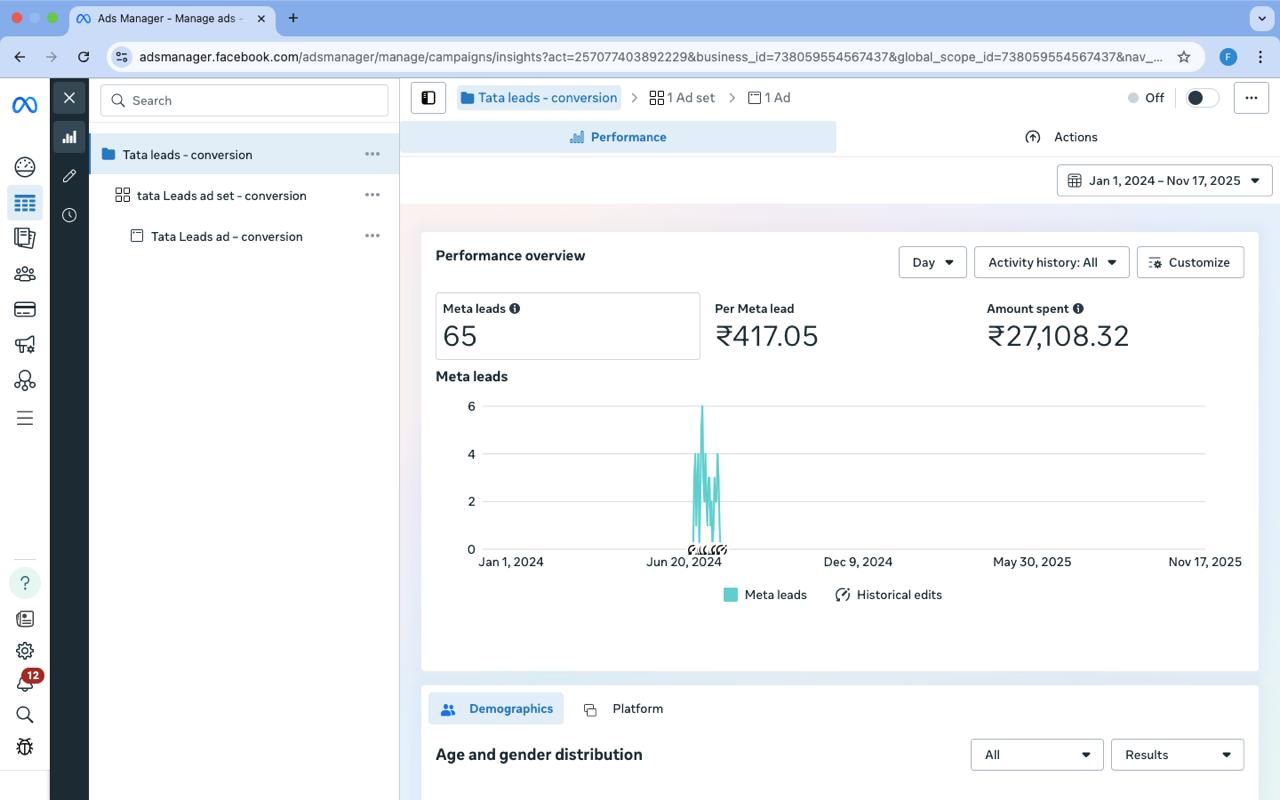Open the clock history icon
The width and height of the screenshot is (1280, 800).
click(x=69, y=215)
